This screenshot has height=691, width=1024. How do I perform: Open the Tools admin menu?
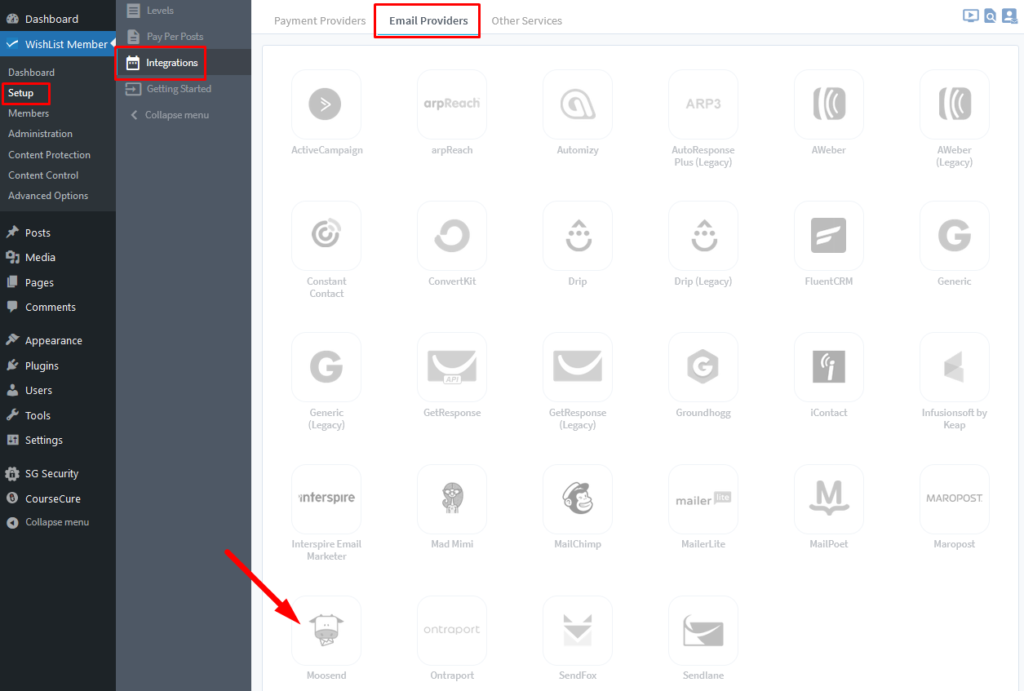[57, 415]
